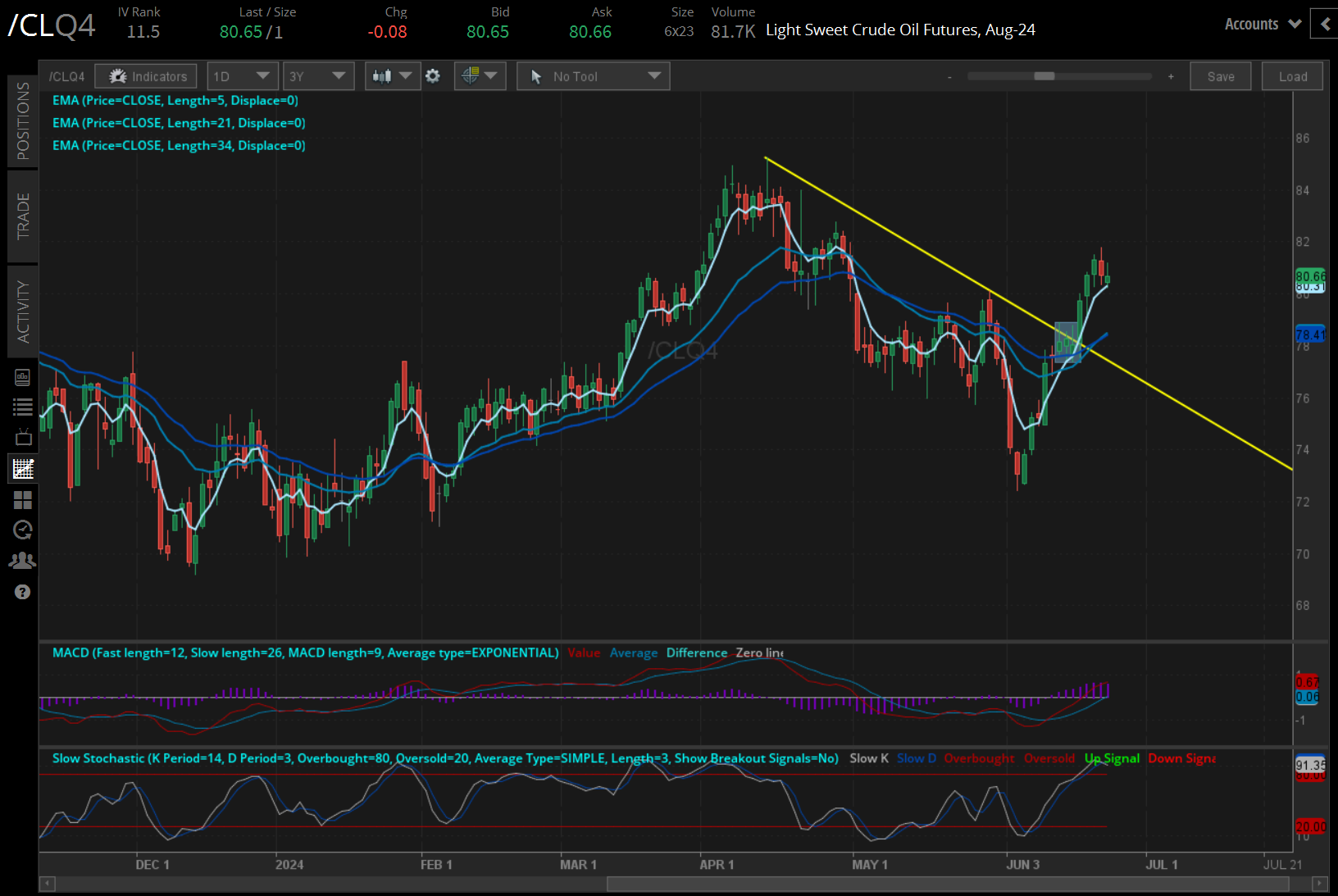Open the live TV icon in sidebar
This screenshot has width=1338, height=896.
coord(23,438)
